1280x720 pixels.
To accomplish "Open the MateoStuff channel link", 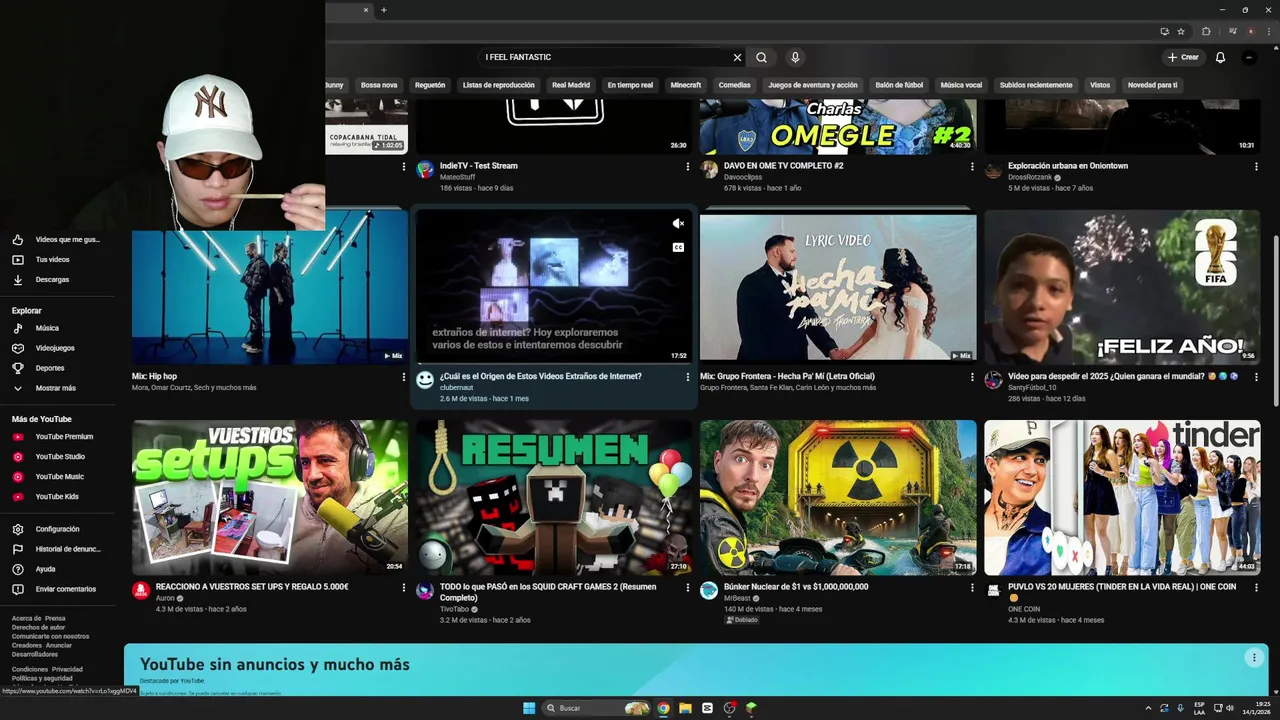I will click(458, 177).
